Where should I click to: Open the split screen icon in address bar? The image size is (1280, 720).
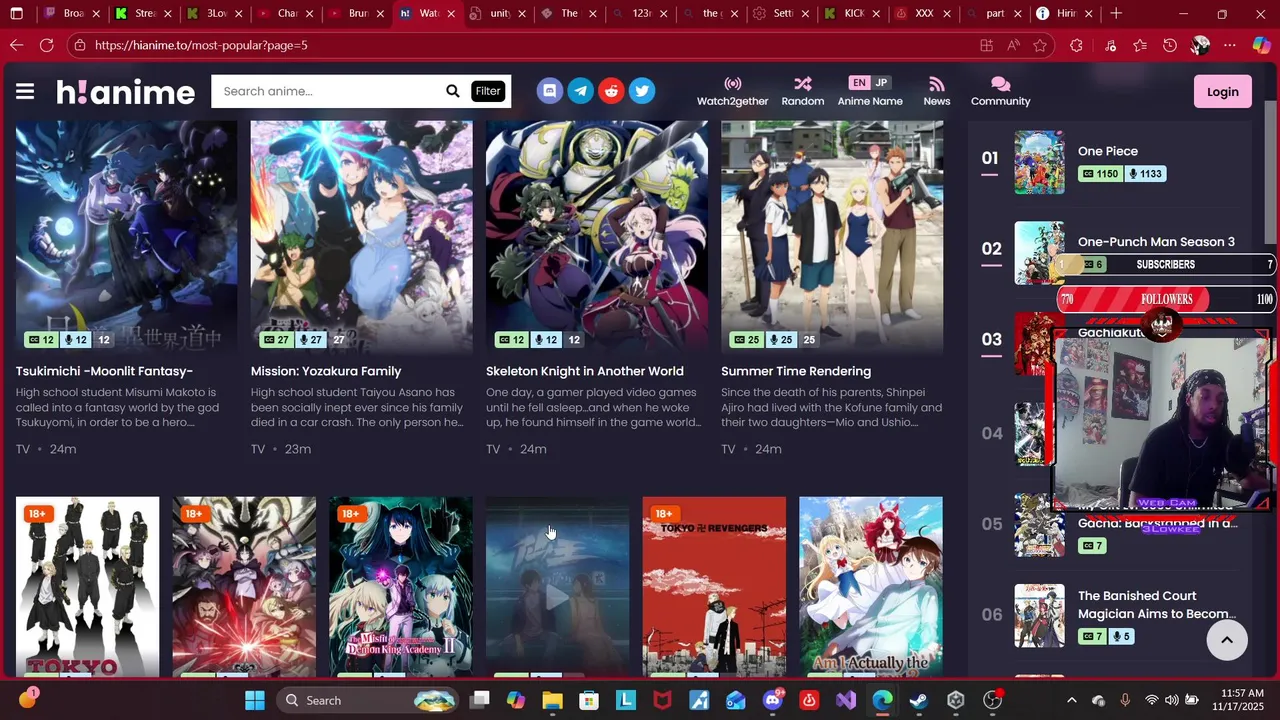coord(986,45)
